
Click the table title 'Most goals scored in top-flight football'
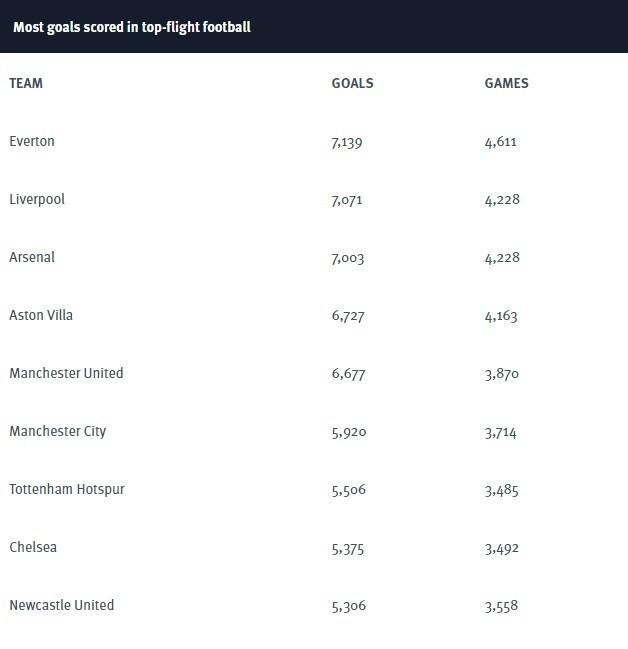tap(132, 27)
